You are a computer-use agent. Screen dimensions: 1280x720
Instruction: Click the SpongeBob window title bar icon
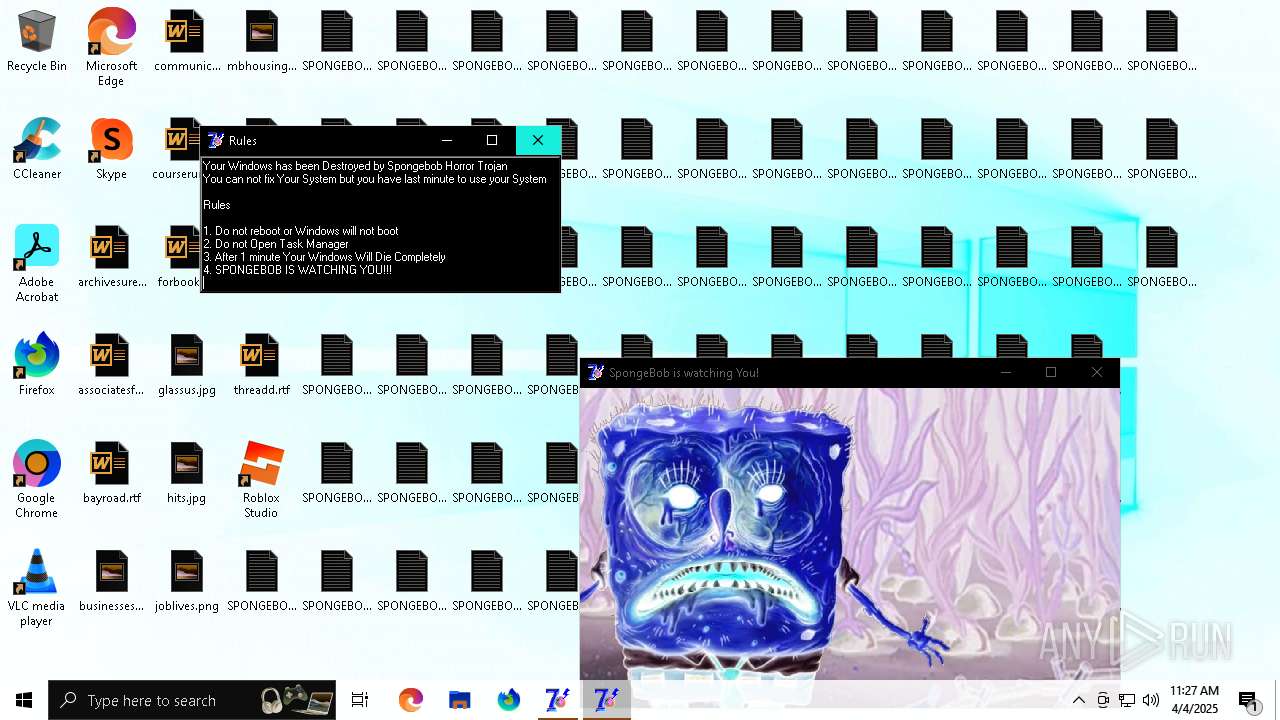coord(596,372)
